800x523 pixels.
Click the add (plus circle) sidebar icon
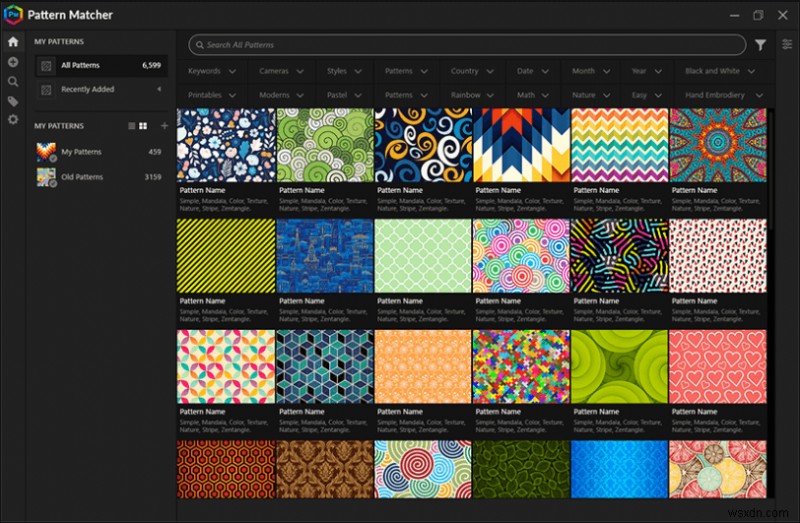pos(13,62)
